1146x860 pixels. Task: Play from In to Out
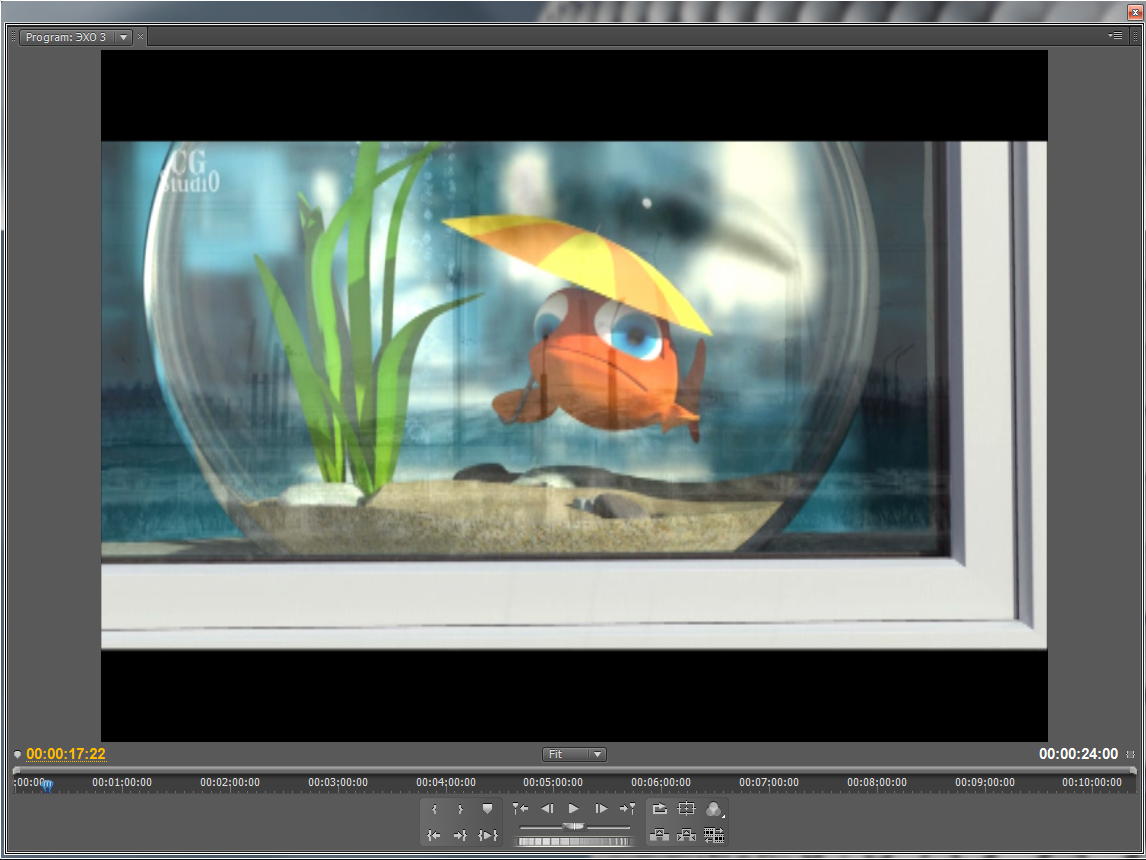[487, 835]
